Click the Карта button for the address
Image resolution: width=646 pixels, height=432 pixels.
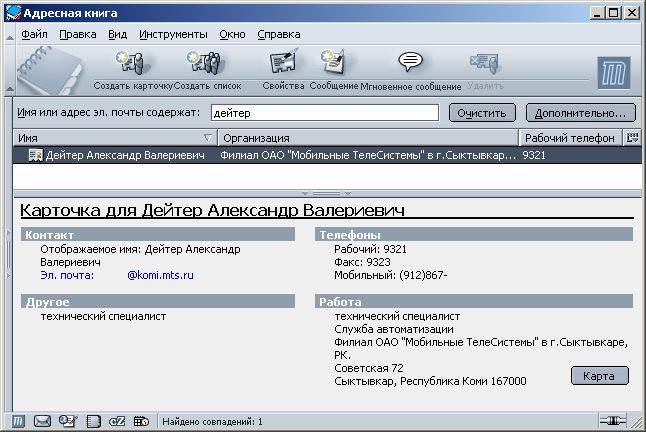click(599, 376)
